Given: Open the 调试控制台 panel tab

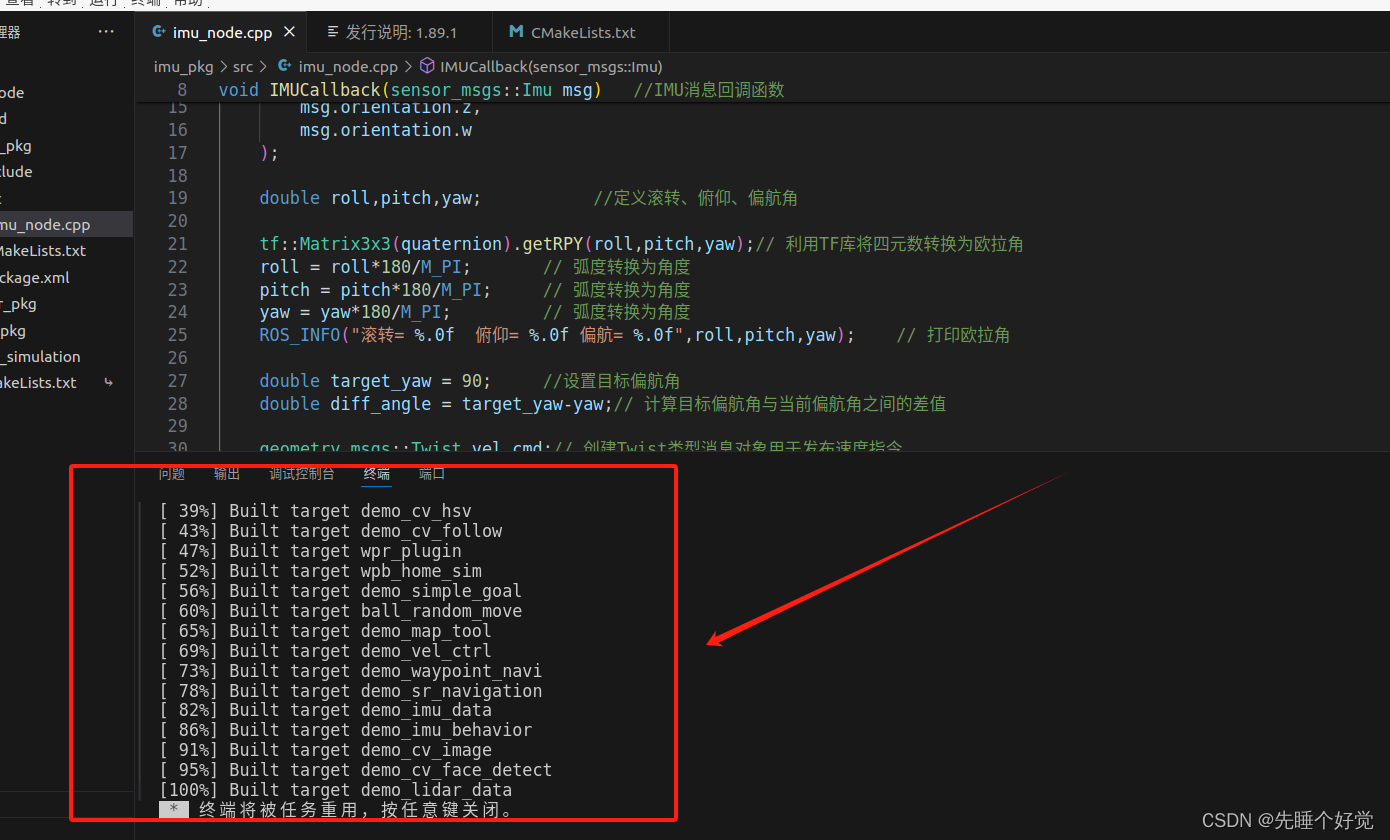Looking at the screenshot, I should (x=302, y=474).
